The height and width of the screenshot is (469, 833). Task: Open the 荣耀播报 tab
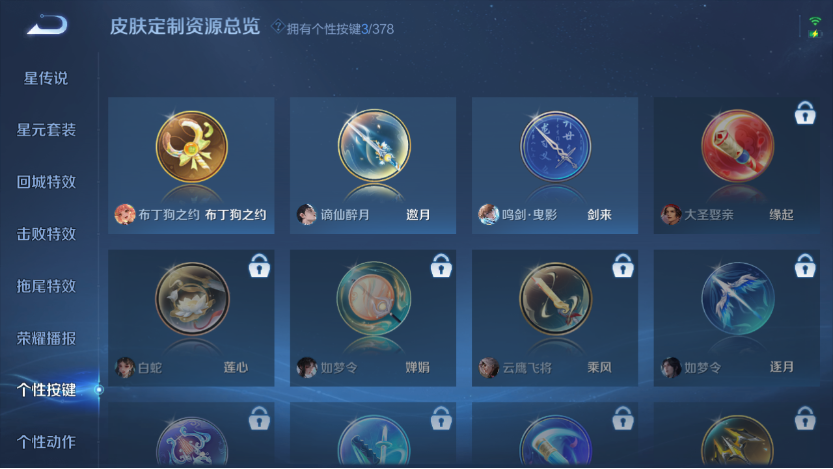point(46,338)
